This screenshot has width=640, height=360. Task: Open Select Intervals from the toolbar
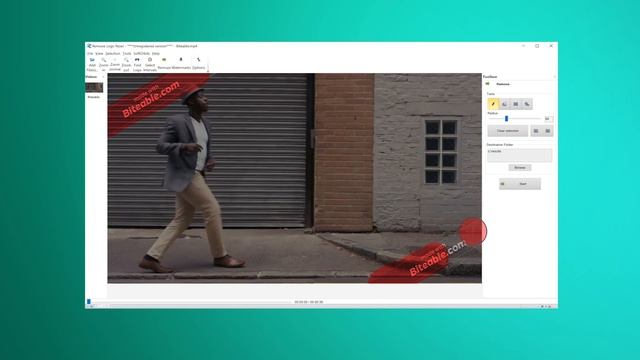point(150,64)
